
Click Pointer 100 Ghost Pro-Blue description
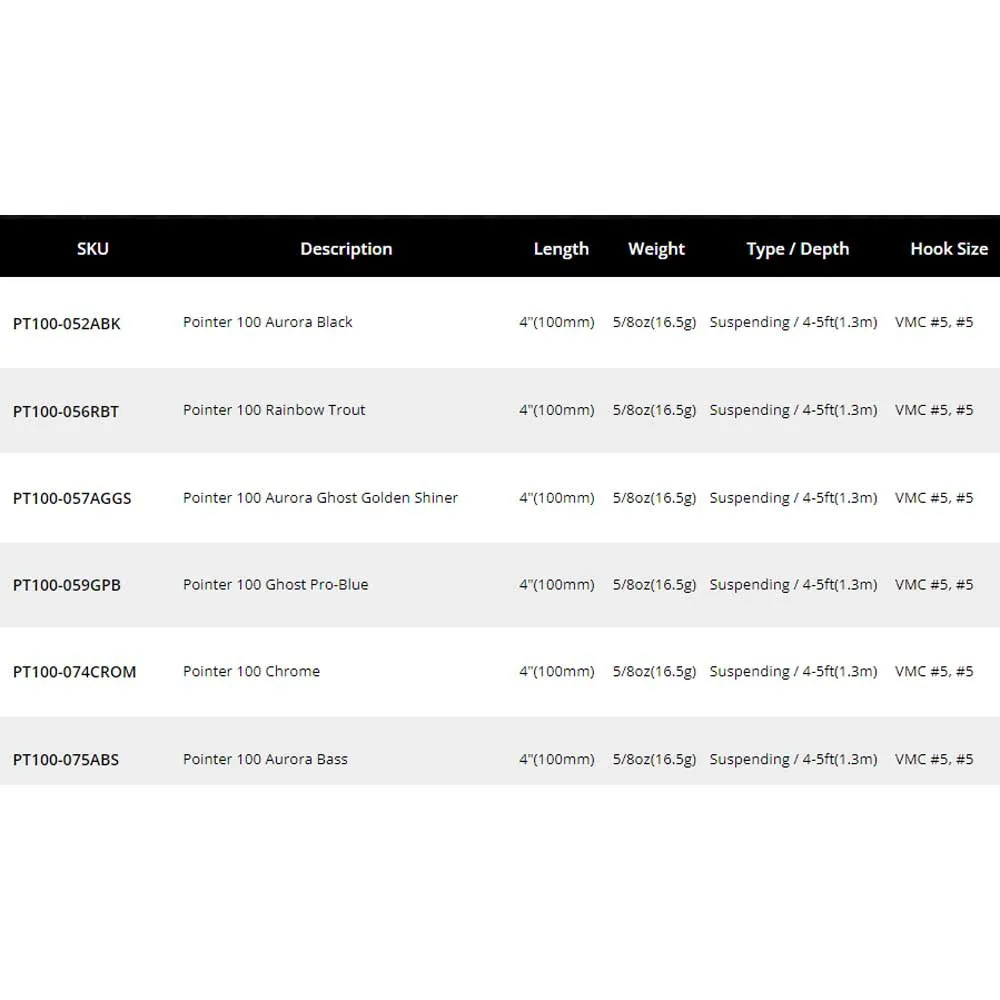pos(276,584)
